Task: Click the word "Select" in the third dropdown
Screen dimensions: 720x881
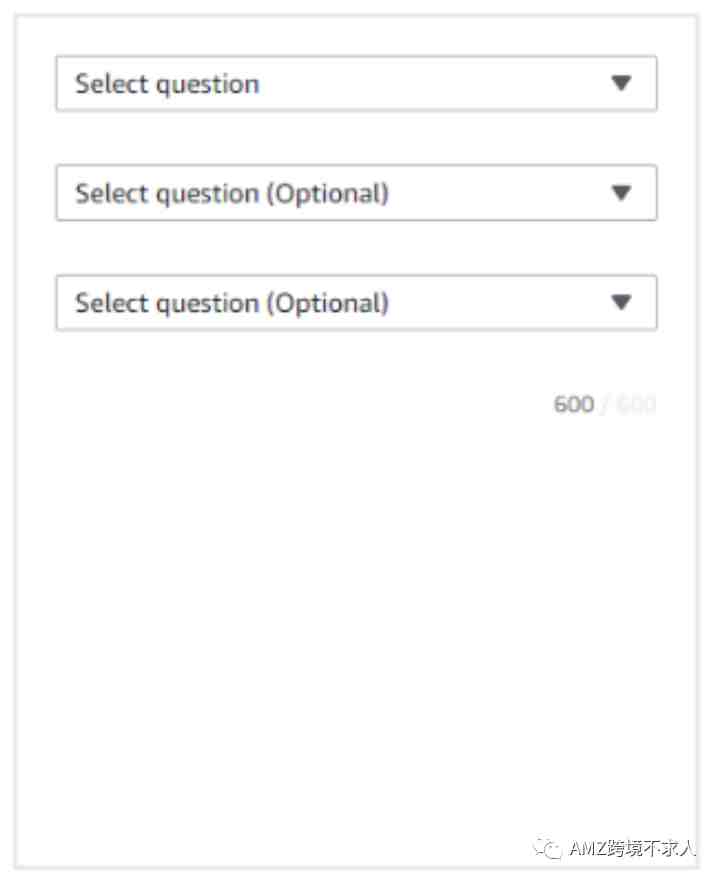Action: click(112, 302)
